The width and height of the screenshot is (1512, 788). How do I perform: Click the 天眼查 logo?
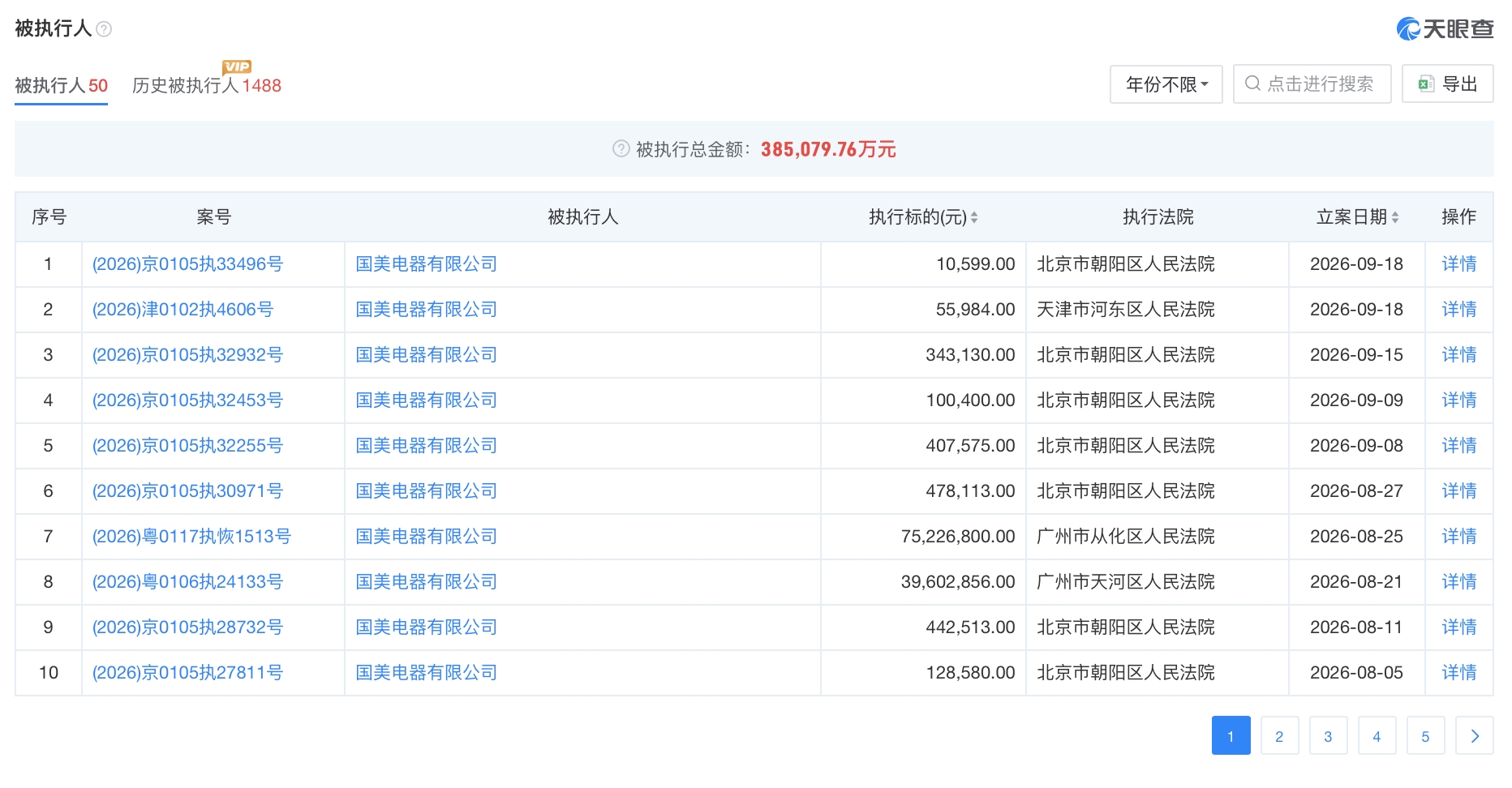coord(1445,29)
